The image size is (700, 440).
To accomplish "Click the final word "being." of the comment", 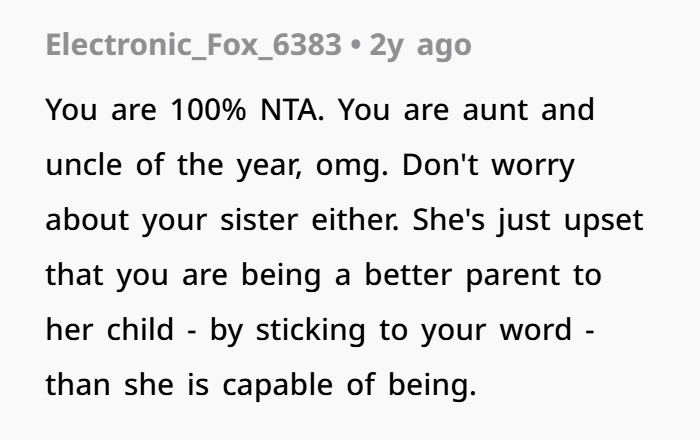I will pyautogui.click(x=432, y=386).
